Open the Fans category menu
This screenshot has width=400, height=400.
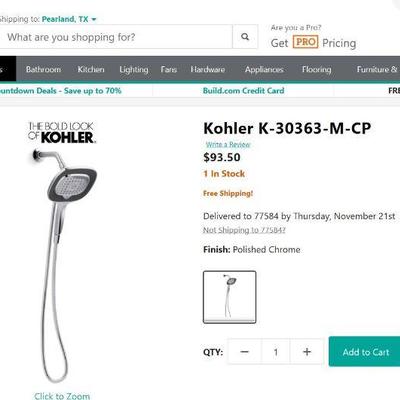pos(169,69)
